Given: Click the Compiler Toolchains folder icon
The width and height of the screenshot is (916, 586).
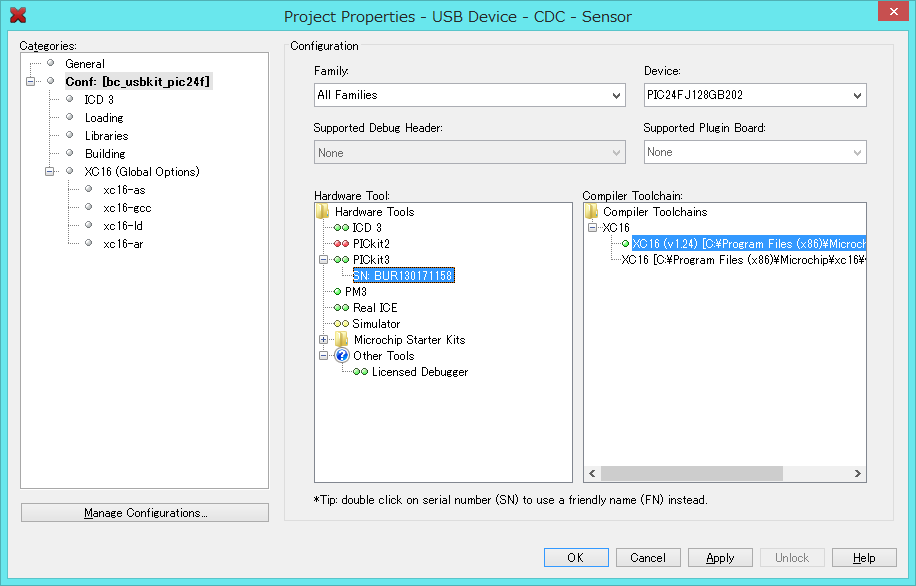Looking at the screenshot, I should [592, 212].
